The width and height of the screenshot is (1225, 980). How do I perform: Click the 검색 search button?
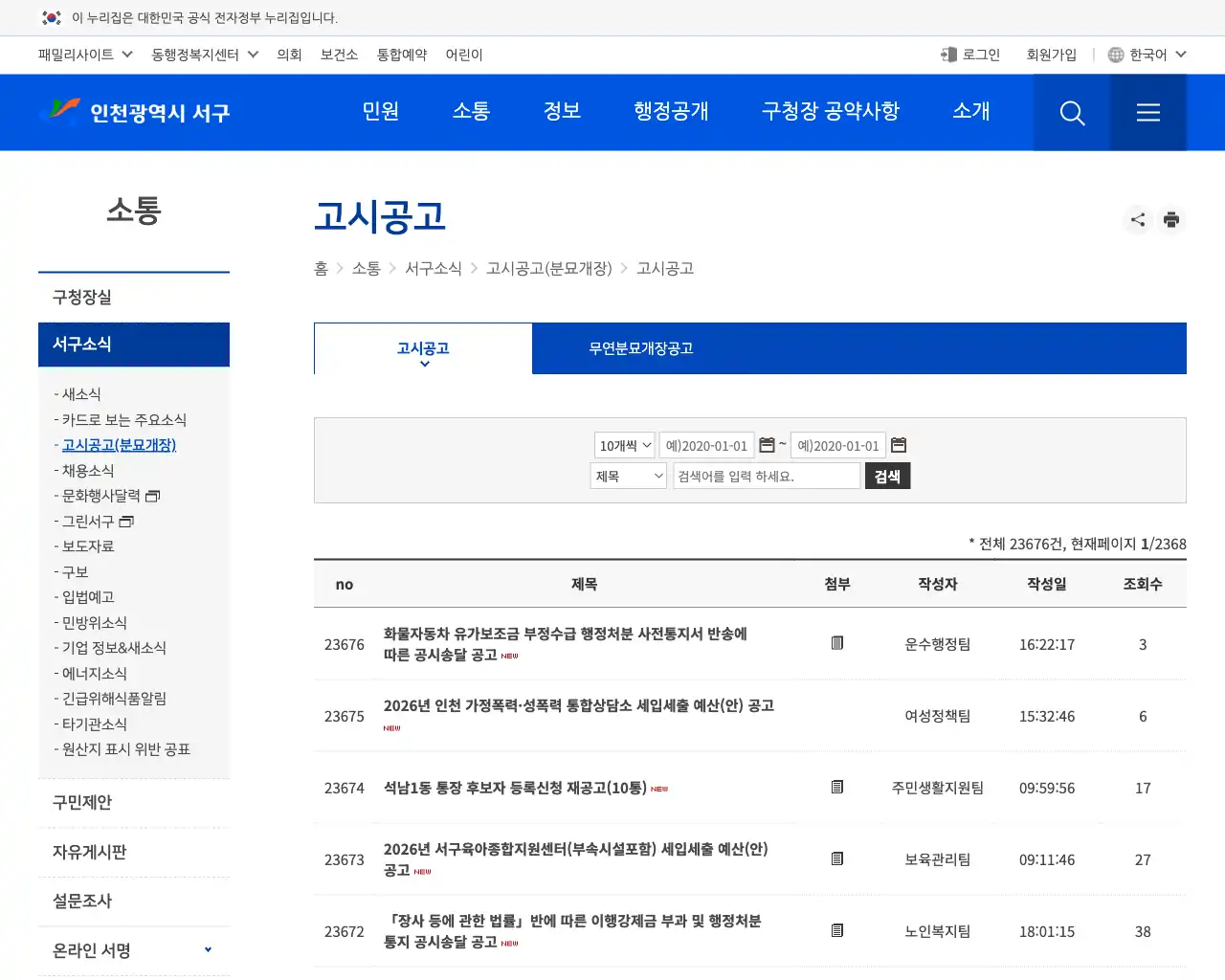click(887, 476)
